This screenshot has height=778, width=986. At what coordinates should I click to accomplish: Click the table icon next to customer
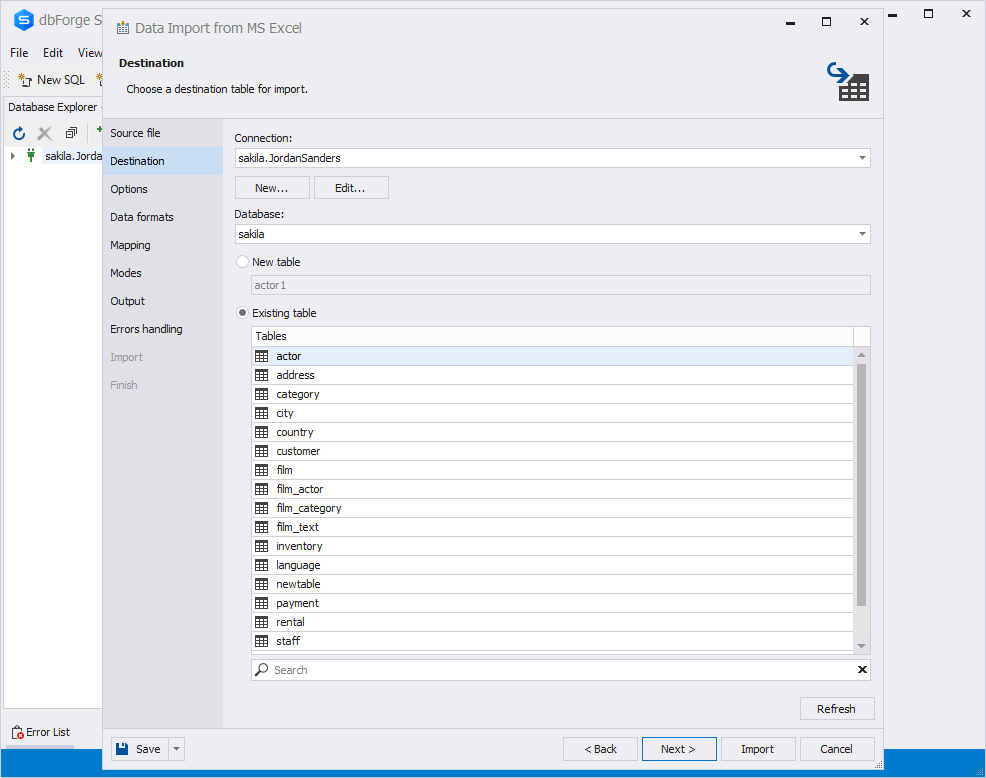pos(262,451)
